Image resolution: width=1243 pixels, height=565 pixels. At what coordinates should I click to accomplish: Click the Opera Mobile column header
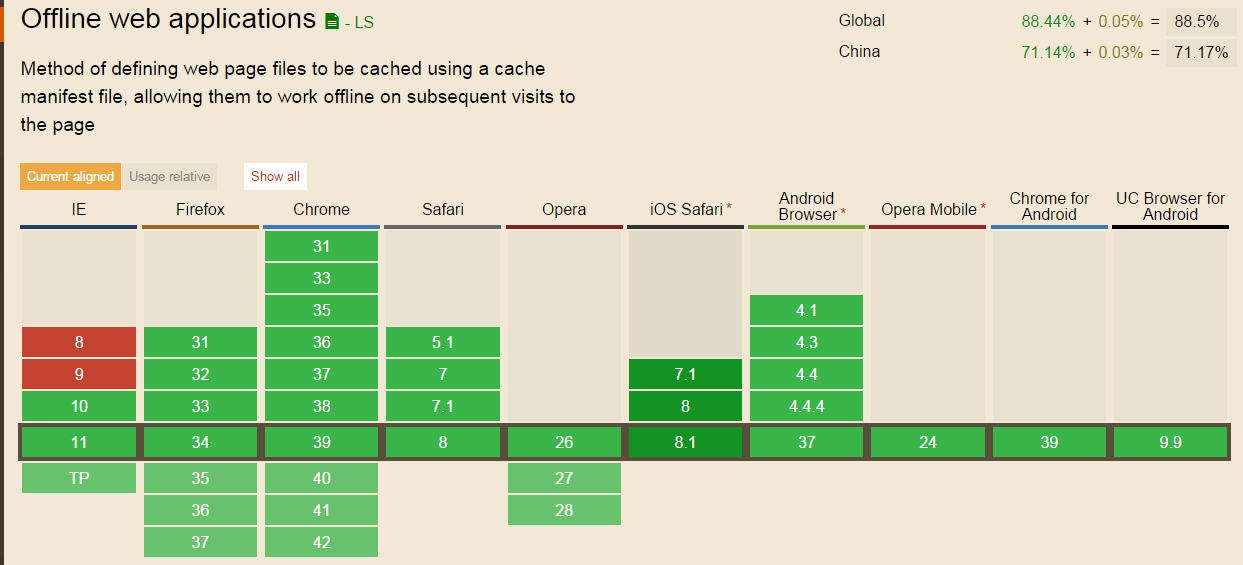tap(928, 209)
